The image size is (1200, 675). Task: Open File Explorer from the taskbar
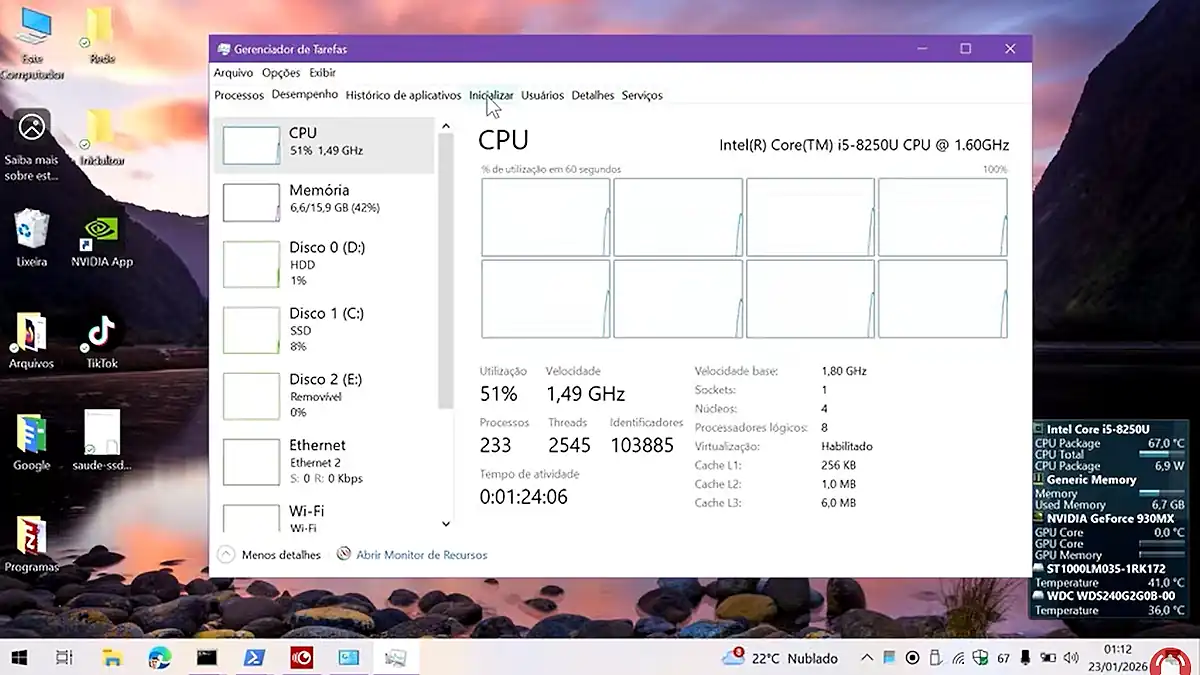click(x=113, y=657)
